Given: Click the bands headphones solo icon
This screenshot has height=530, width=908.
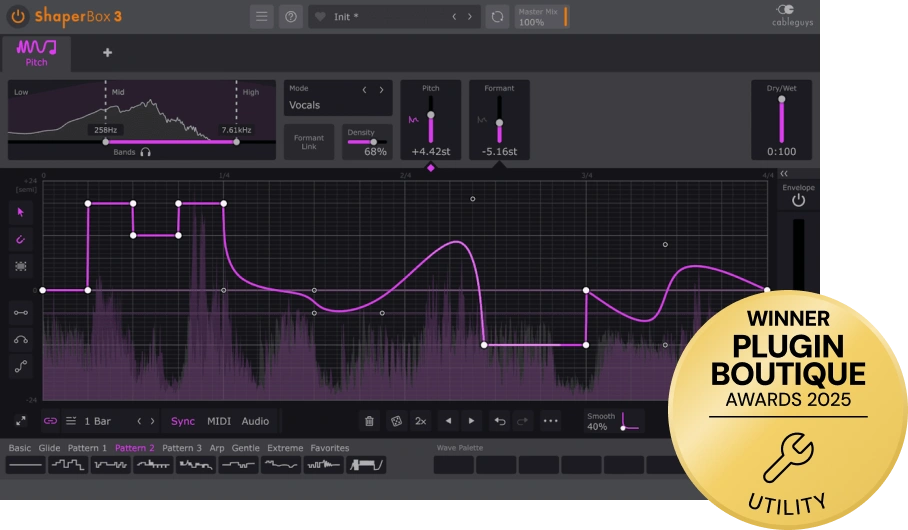Looking at the screenshot, I should (145, 152).
